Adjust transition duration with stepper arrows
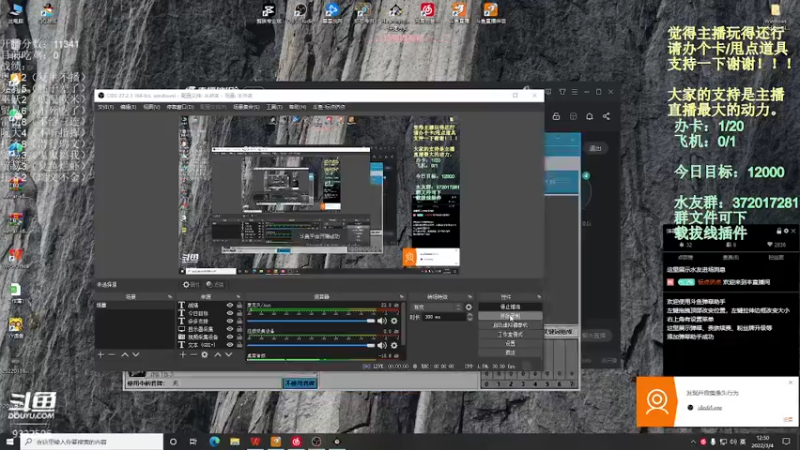Viewport: 800px width, 450px height. click(x=469, y=317)
